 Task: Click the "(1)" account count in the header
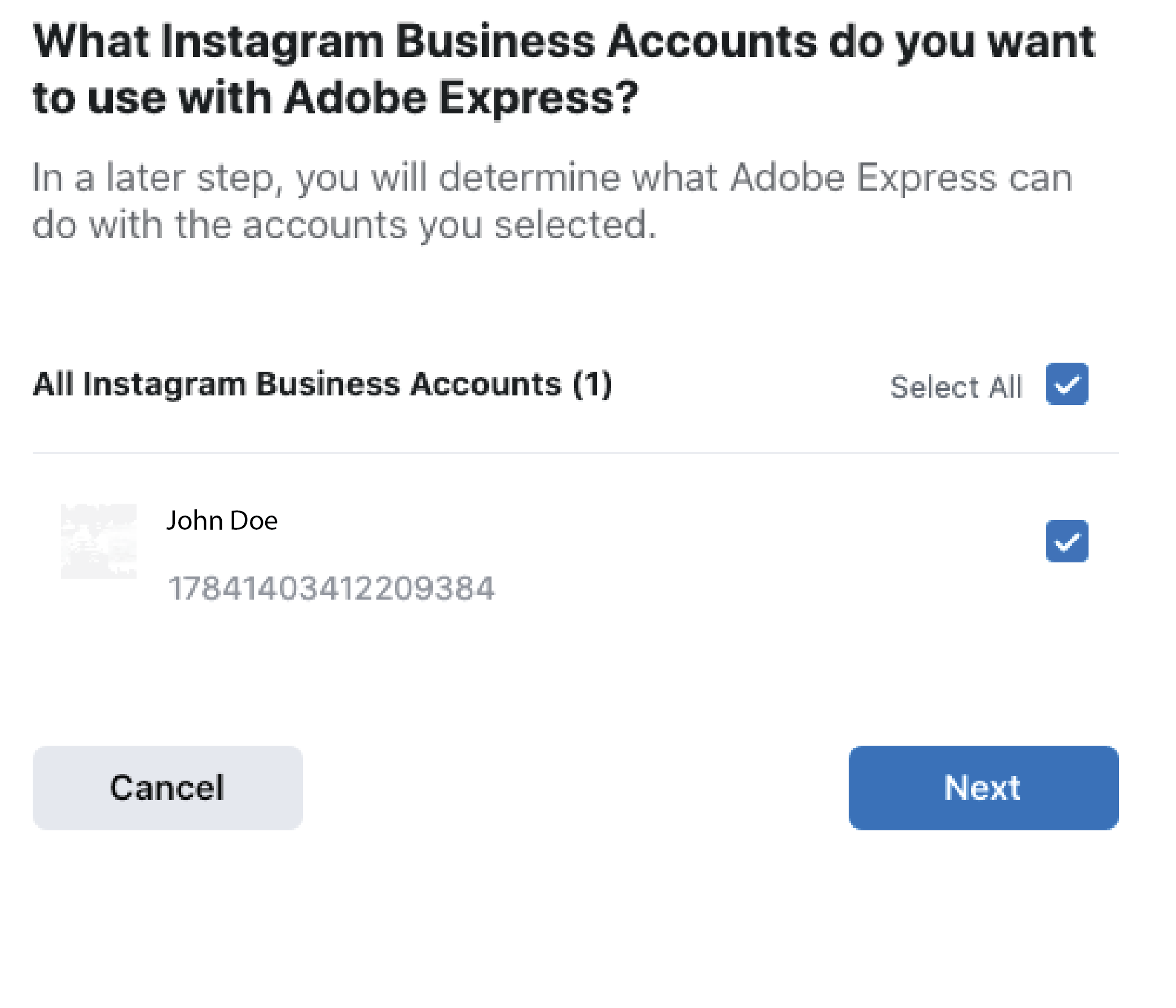coord(592,384)
